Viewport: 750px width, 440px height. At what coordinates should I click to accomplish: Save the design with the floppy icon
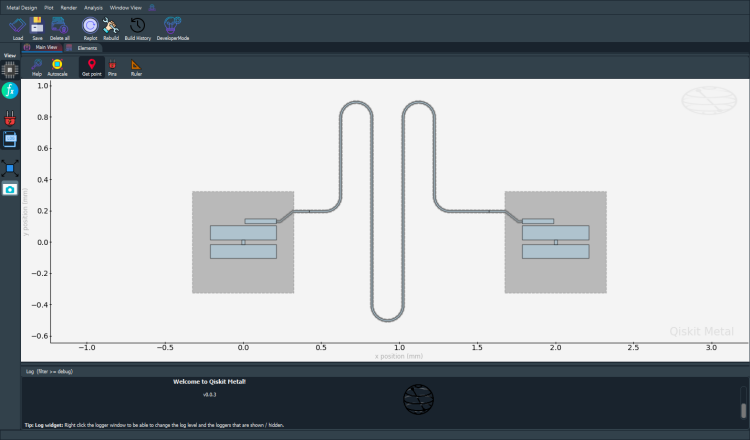(37, 29)
